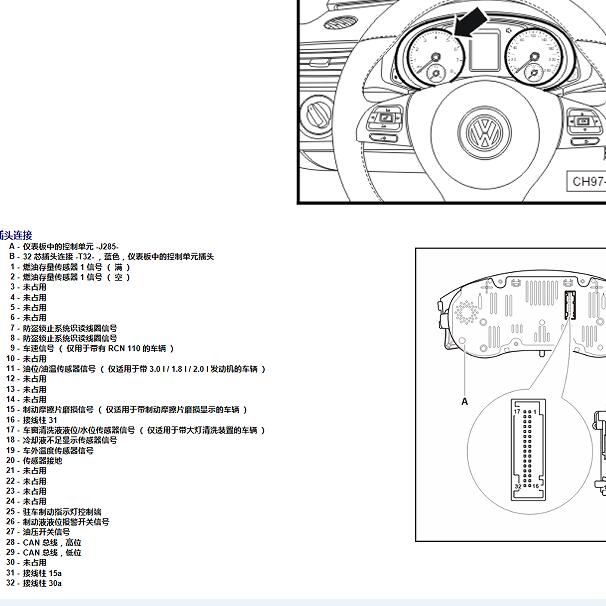Click pin 2 燃油存量传感器 1 信号（空）
Viewport: 606px width, 606px height.
coord(70,277)
